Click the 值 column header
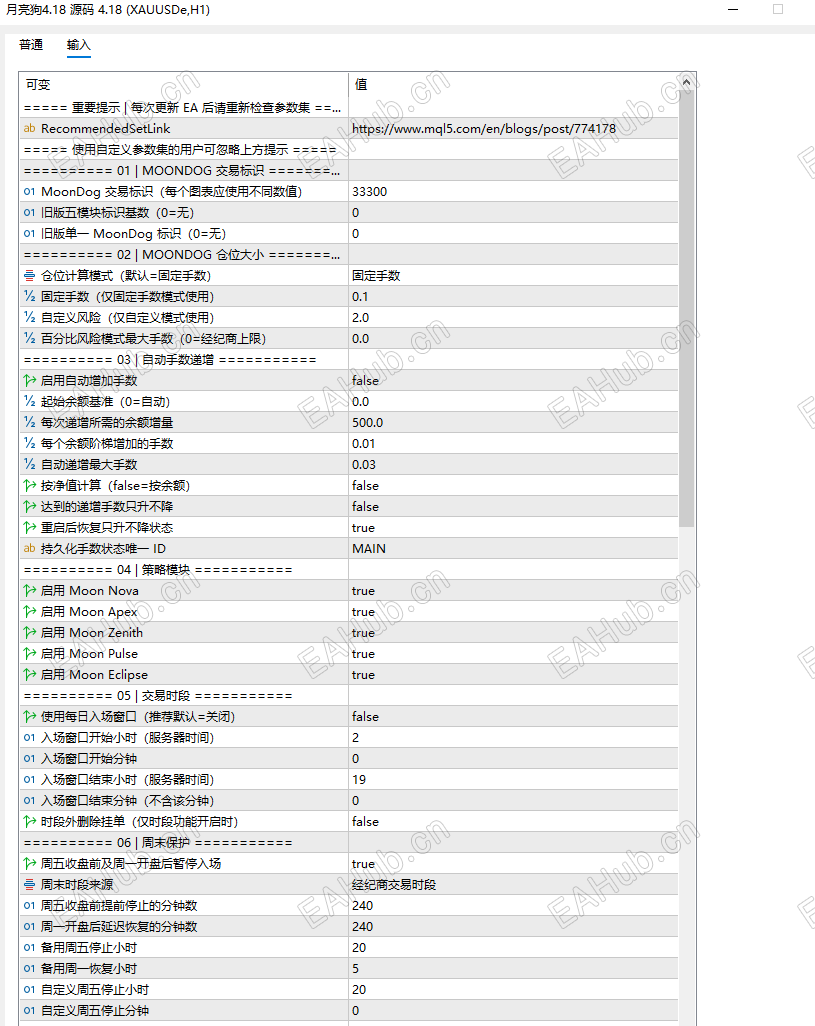Screen dimensions: 815x1026 point(513,84)
